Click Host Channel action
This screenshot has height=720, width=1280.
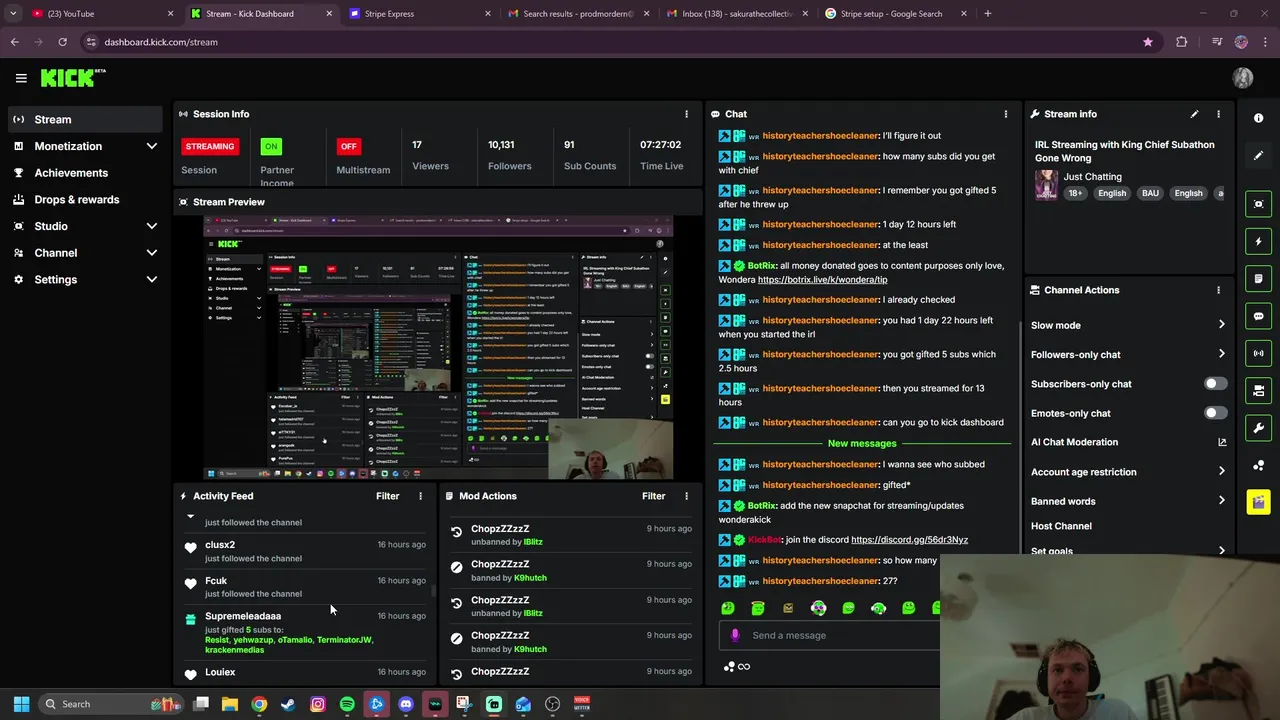(1061, 526)
